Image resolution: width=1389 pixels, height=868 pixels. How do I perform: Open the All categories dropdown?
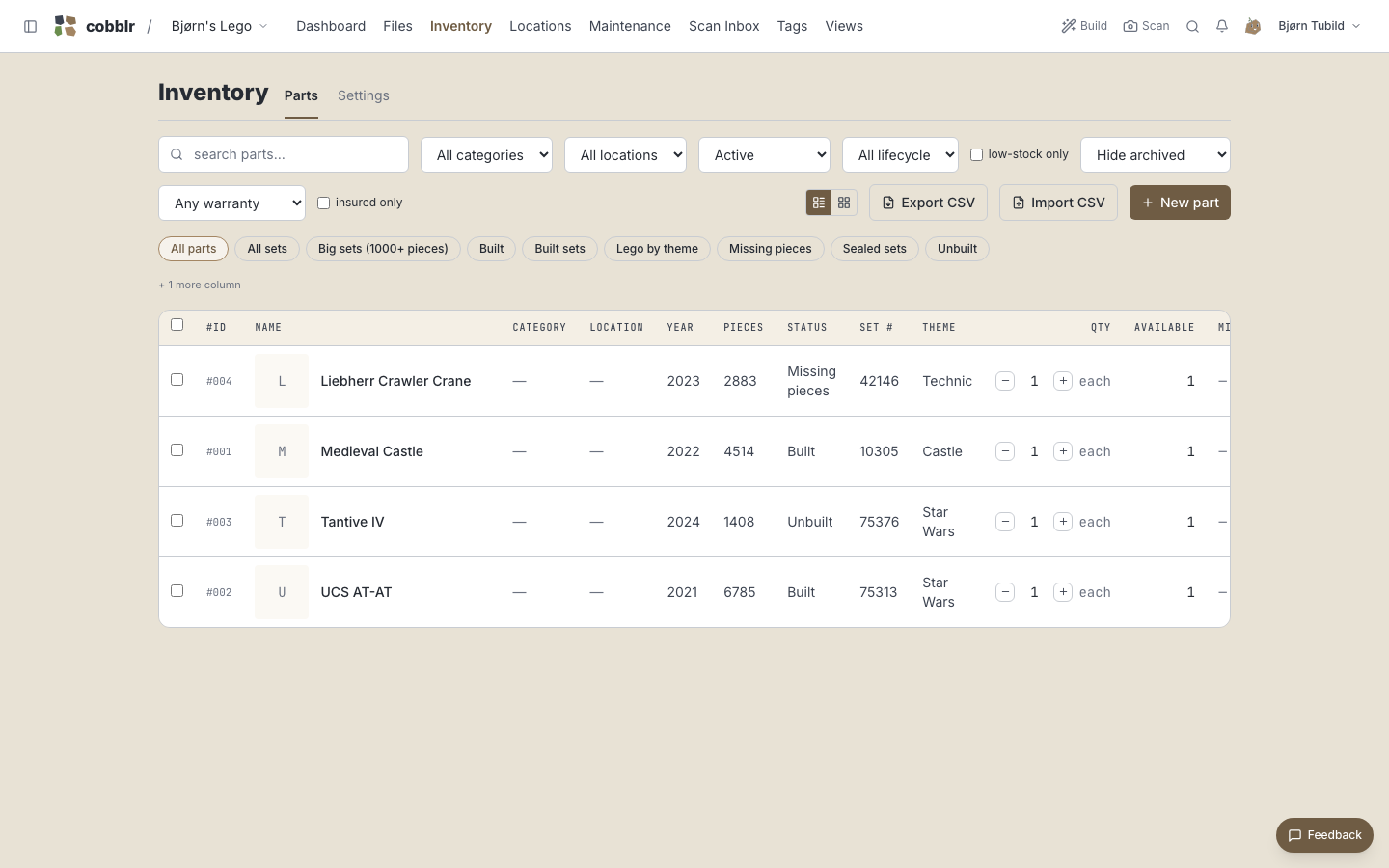pyautogui.click(x=486, y=154)
